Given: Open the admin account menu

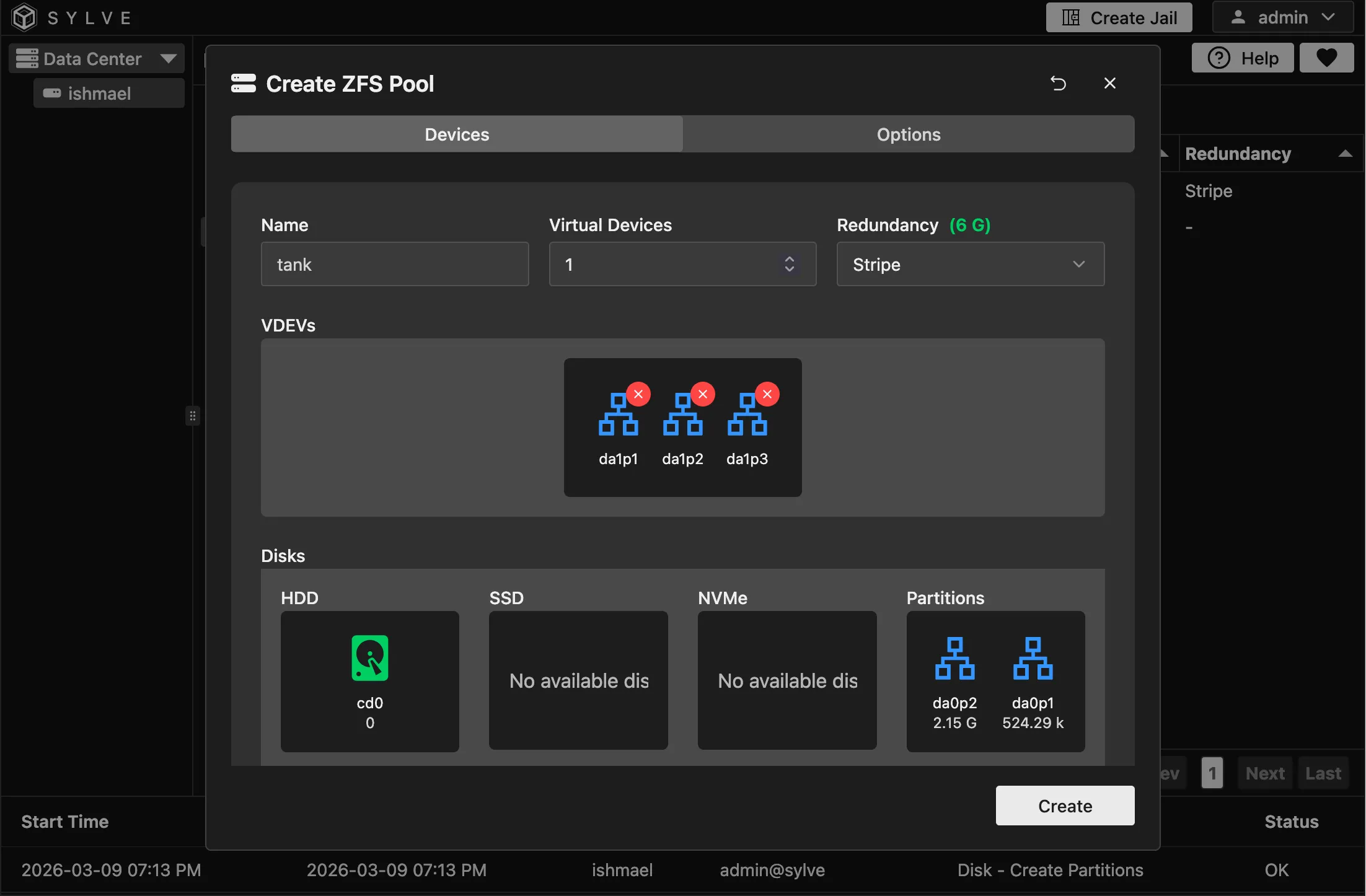Looking at the screenshot, I should point(1282,17).
